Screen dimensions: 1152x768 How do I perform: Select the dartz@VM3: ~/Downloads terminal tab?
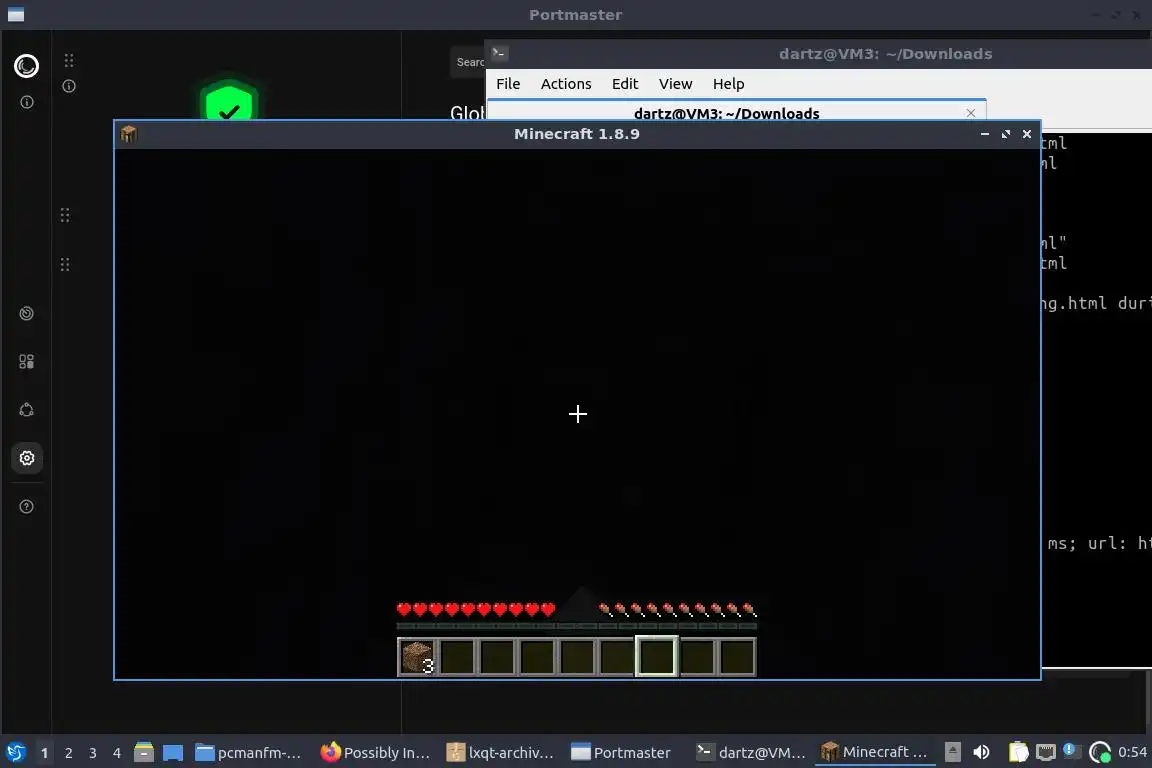tap(727, 113)
